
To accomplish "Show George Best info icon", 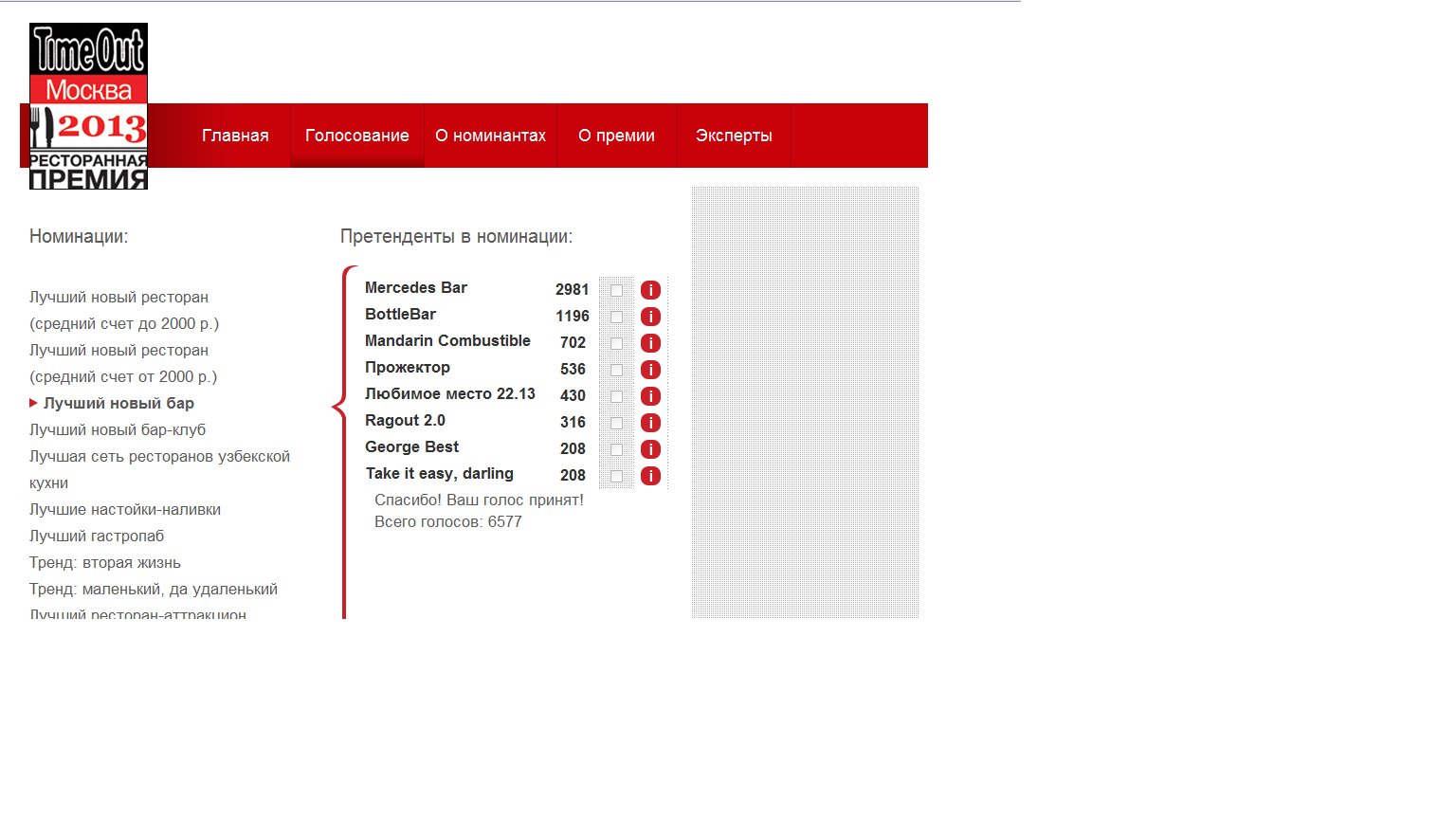I will click(650, 449).
